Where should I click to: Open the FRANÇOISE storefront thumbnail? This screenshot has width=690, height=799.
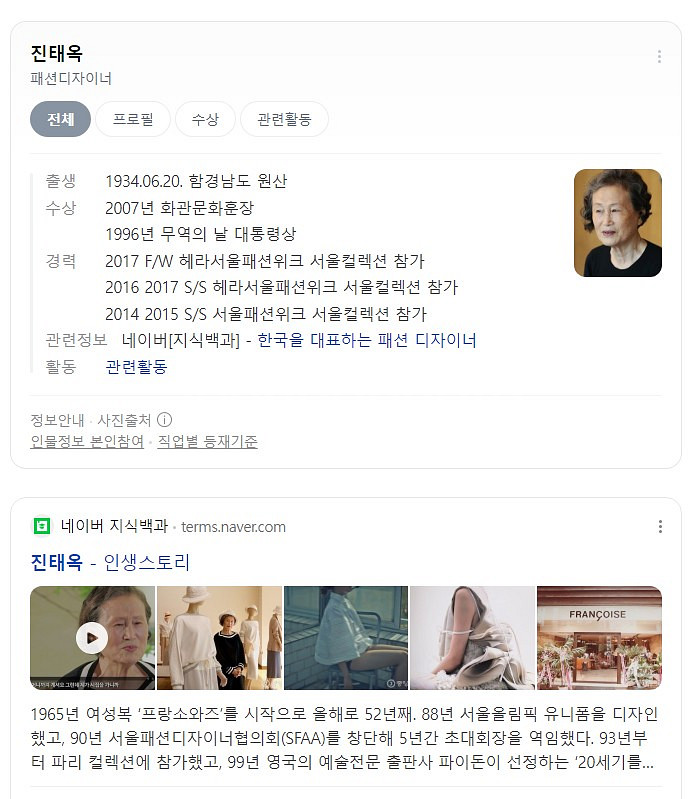[599, 637]
